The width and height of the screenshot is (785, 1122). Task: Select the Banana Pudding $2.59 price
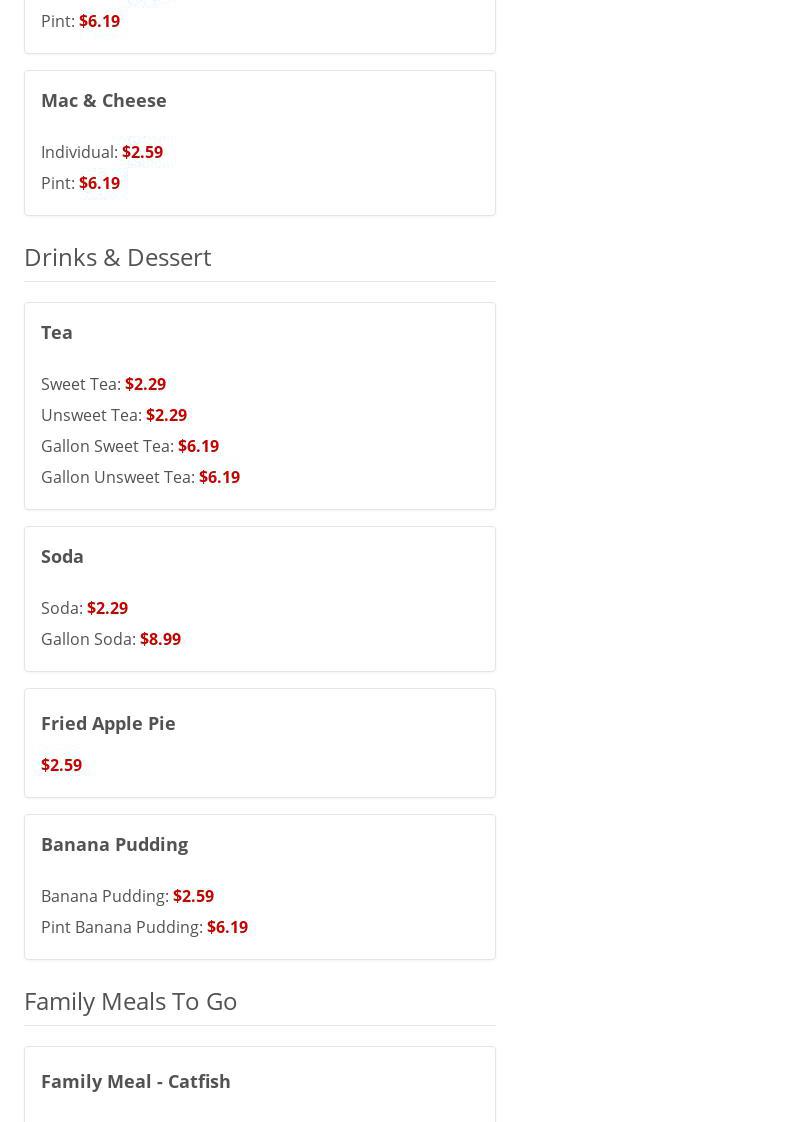coord(193,896)
